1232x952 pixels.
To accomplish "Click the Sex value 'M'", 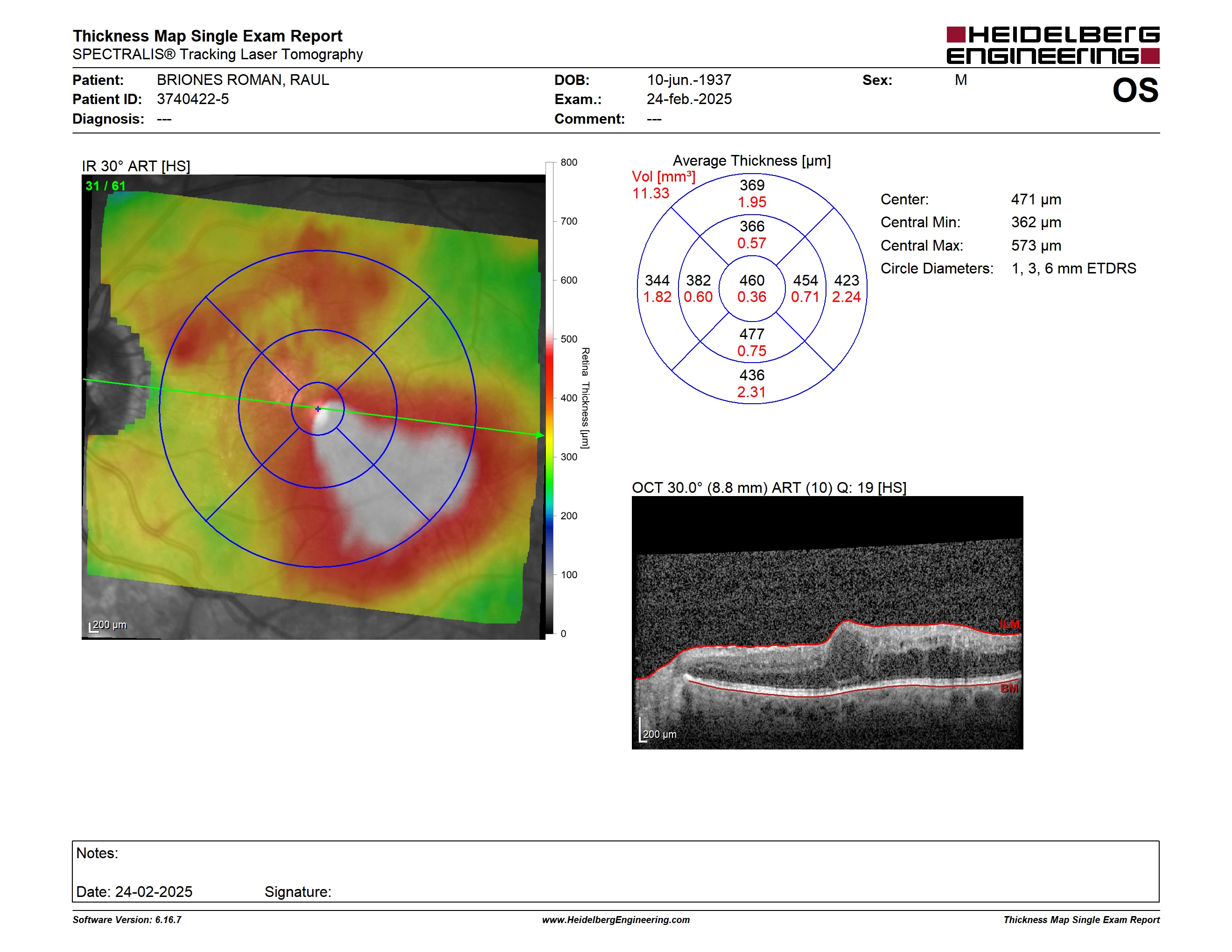I will click(x=961, y=80).
